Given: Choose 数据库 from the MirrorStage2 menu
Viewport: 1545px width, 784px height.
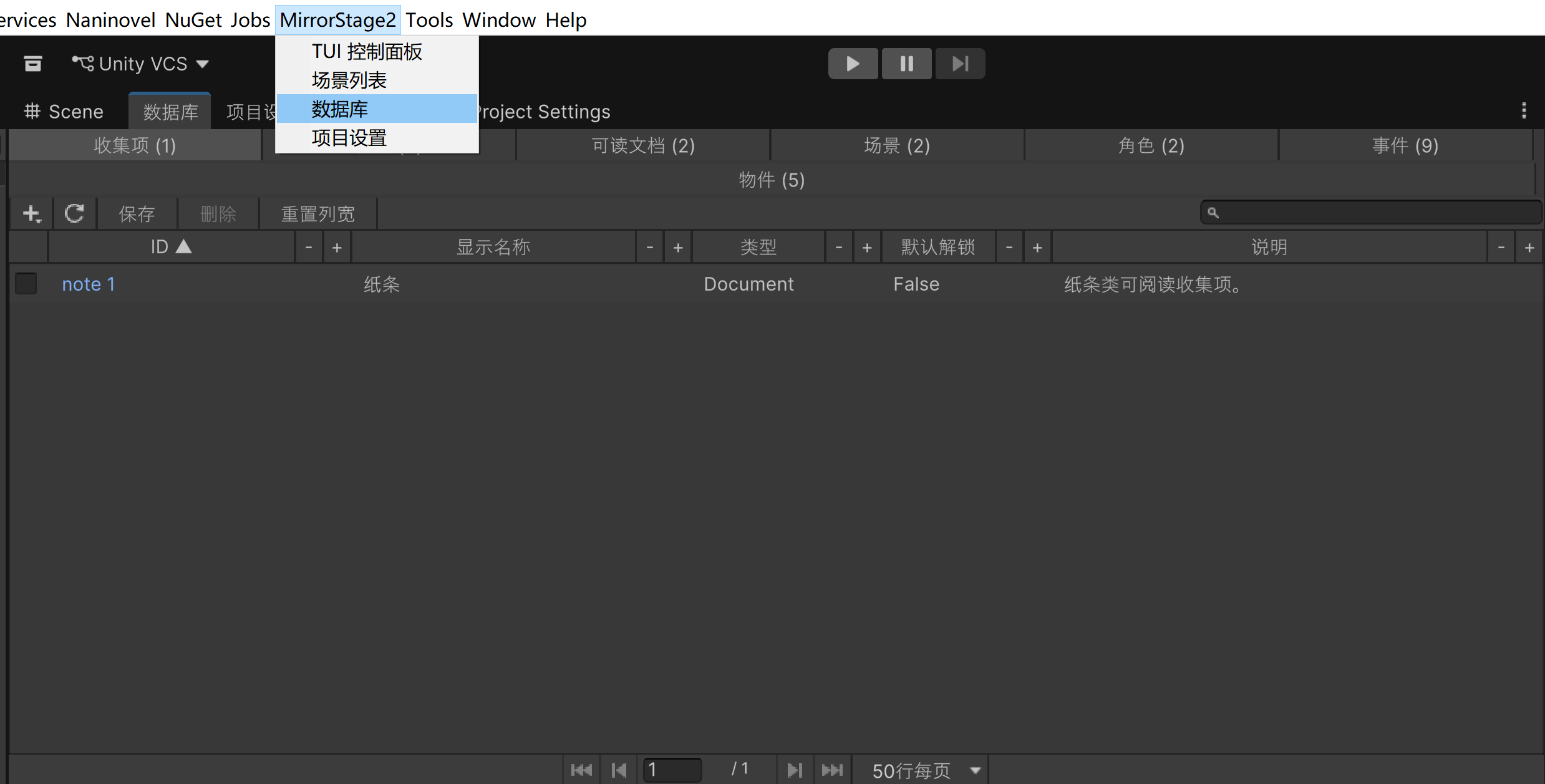Looking at the screenshot, I should click(377, 109).
